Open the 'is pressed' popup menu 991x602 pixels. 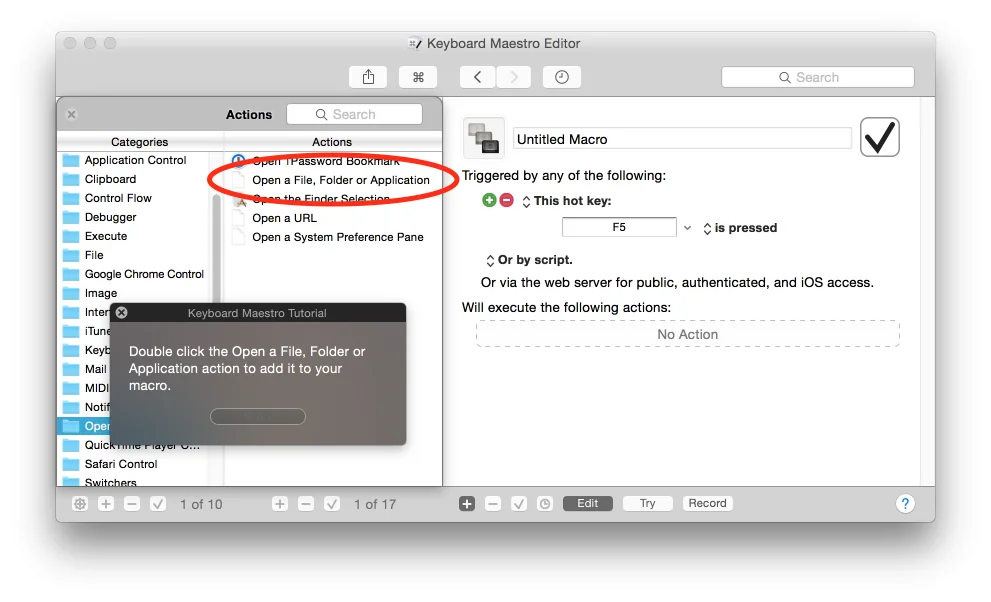pyautogui.click(x=740, y=228)
